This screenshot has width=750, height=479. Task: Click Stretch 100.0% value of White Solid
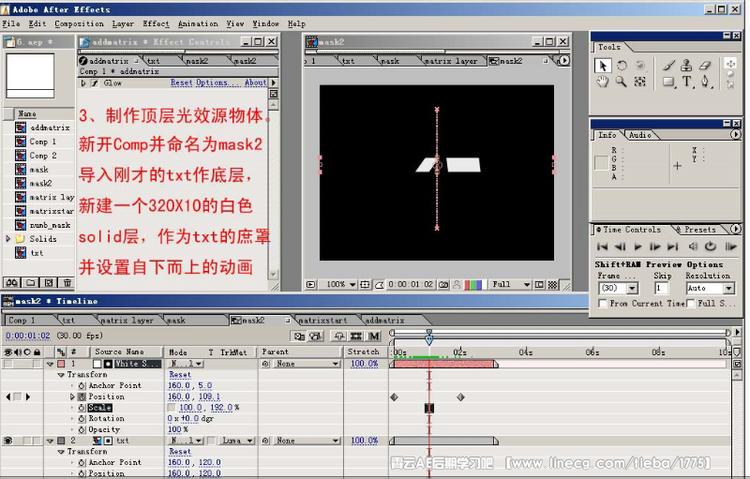[364, 364]
